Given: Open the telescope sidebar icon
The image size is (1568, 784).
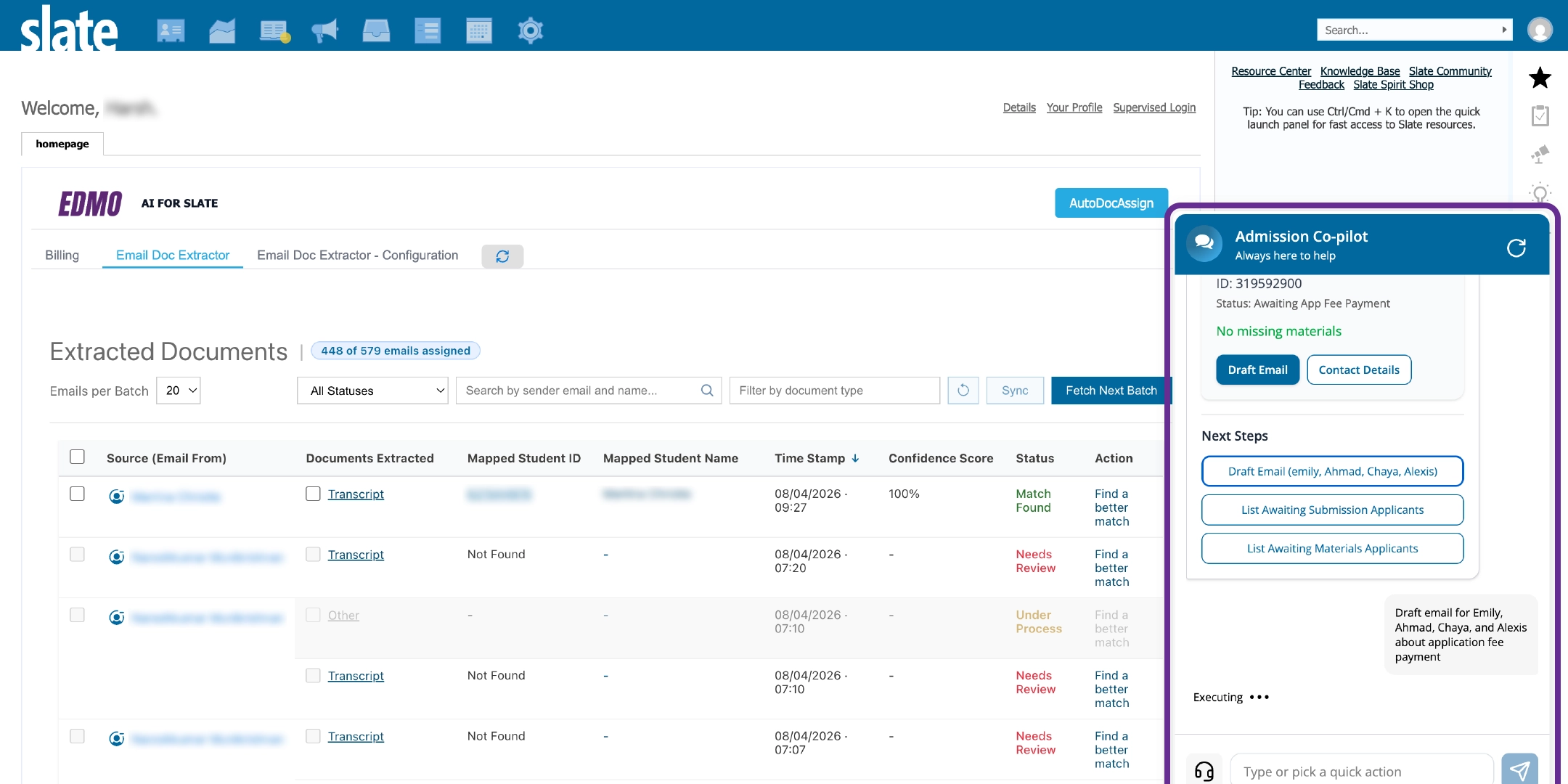Looking at the screenshot, I should pos(1540,154).
